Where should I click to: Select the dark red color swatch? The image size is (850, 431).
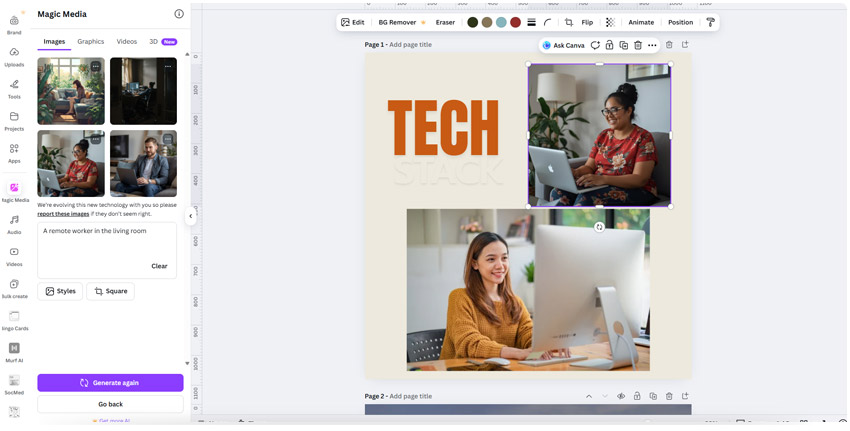pos(515,22)
